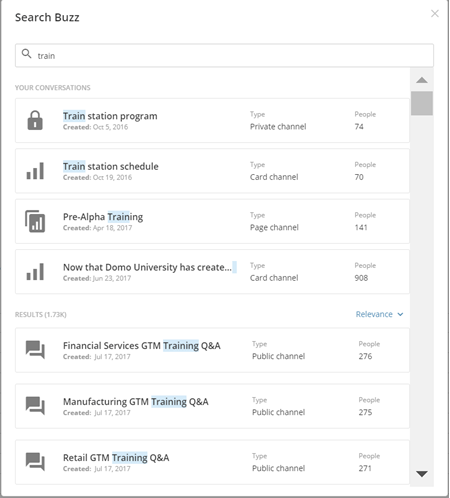
Task: Select the Pre-Alpha Training result
Action: point(212,221)
